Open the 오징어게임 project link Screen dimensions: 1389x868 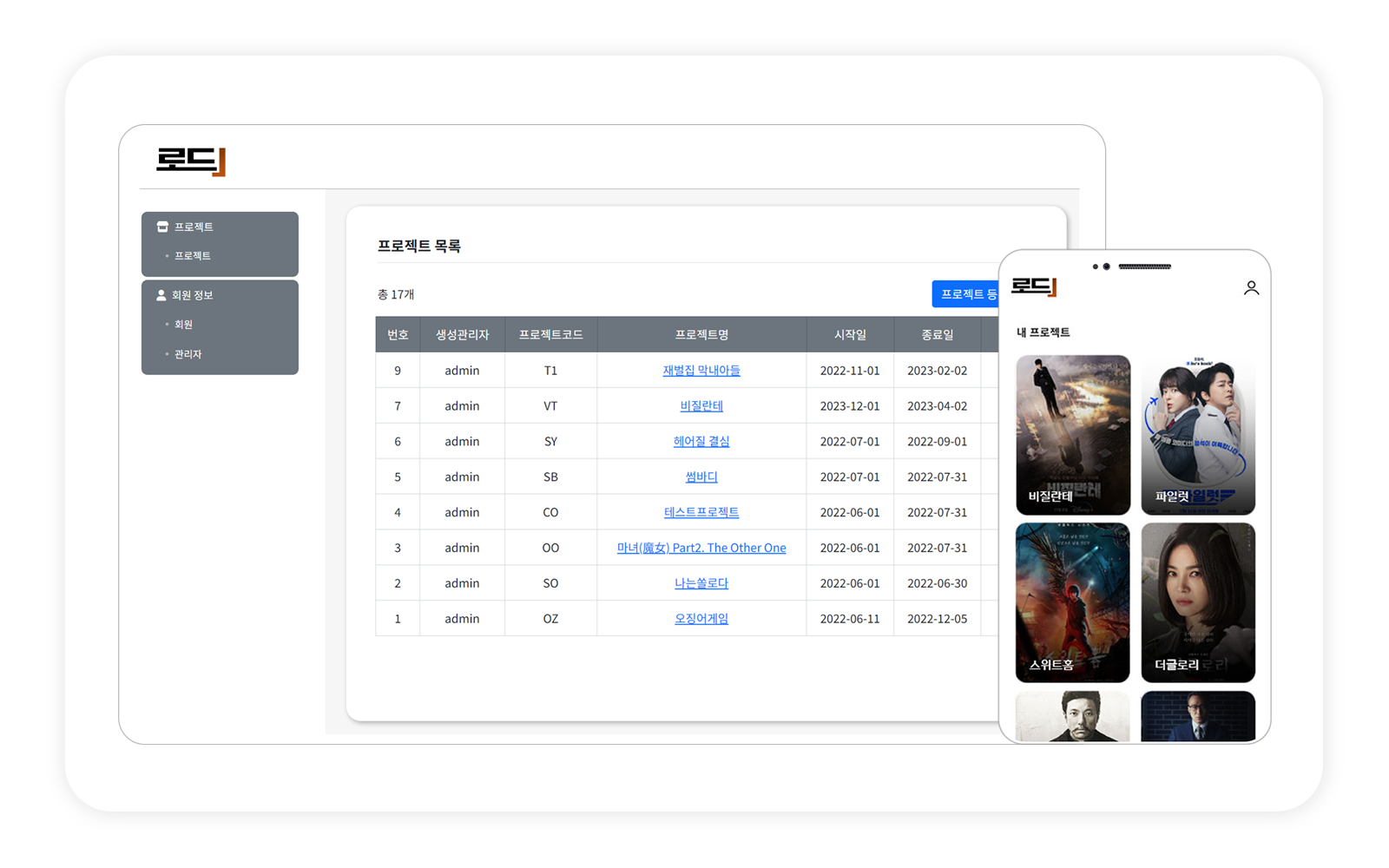pyautogui.click(x=701, y=620)
